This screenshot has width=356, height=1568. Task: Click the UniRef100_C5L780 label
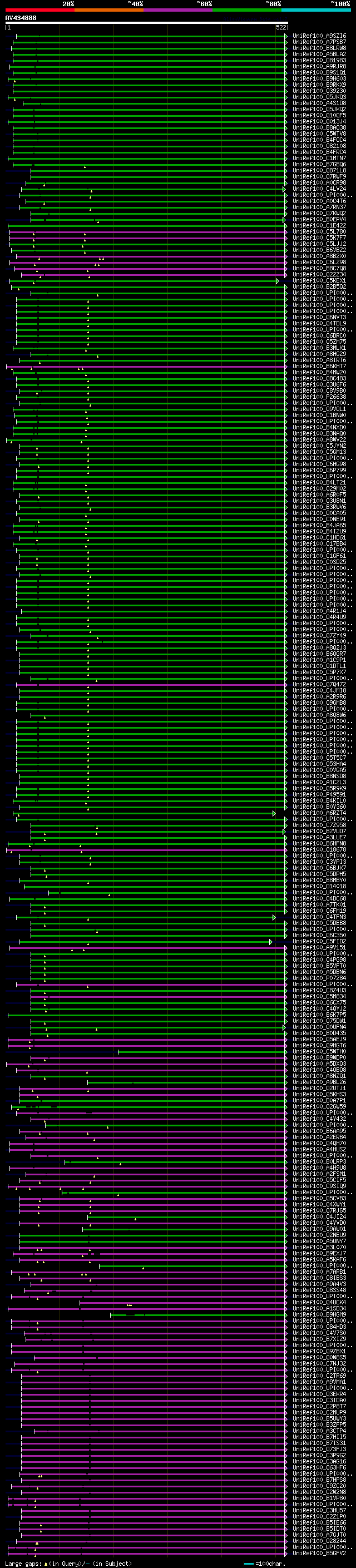pos(319,231)
